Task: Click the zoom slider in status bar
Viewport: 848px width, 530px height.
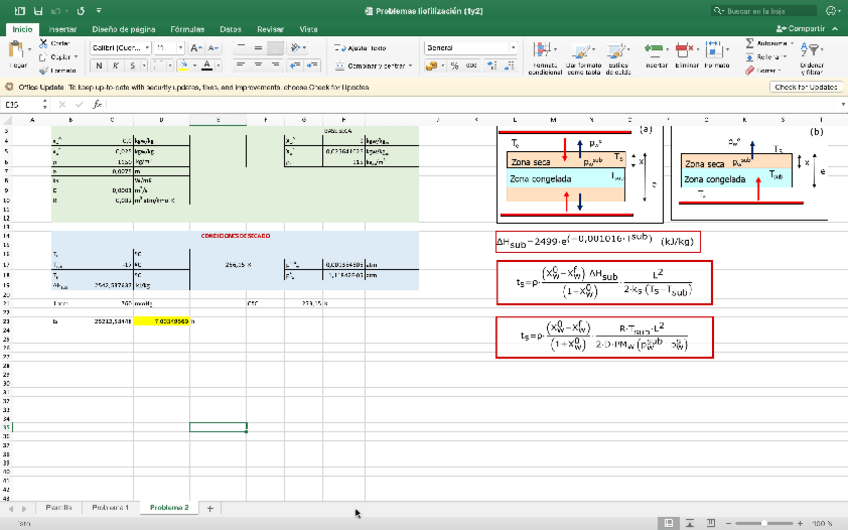Action: (x=764, y=523)
